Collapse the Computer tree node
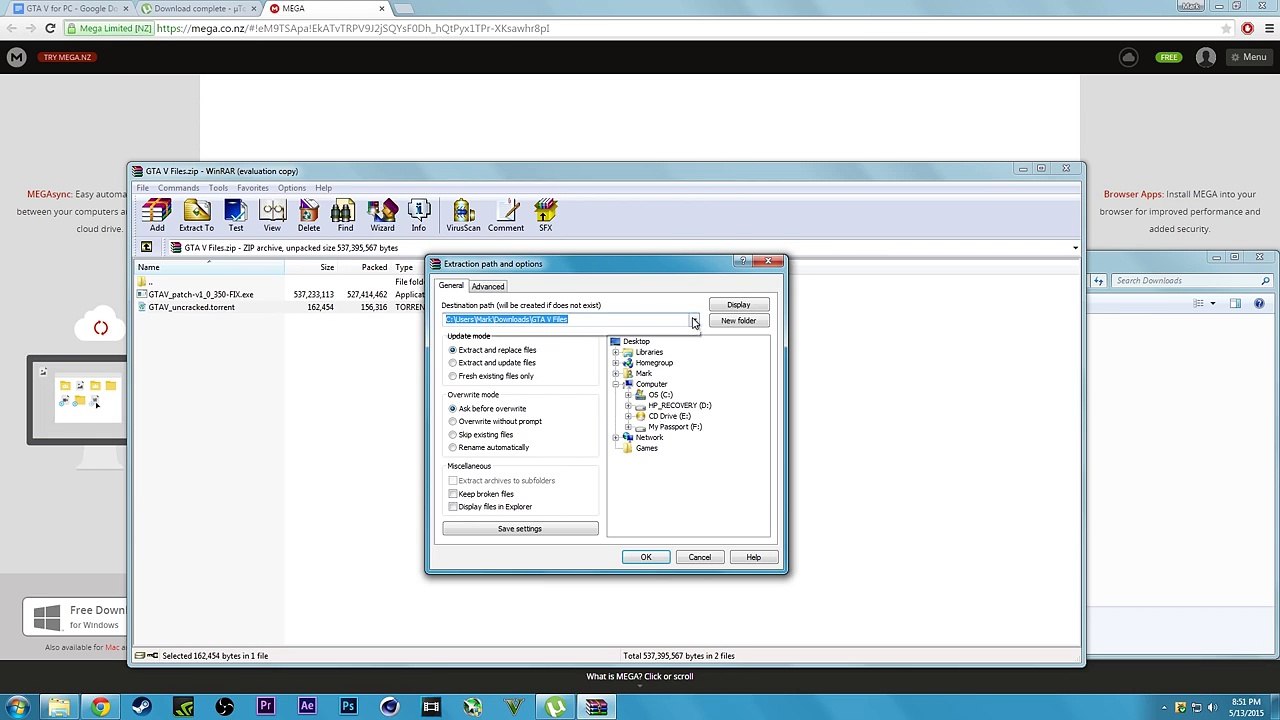This screenshot has height=720, width=1280. [616, 384]
